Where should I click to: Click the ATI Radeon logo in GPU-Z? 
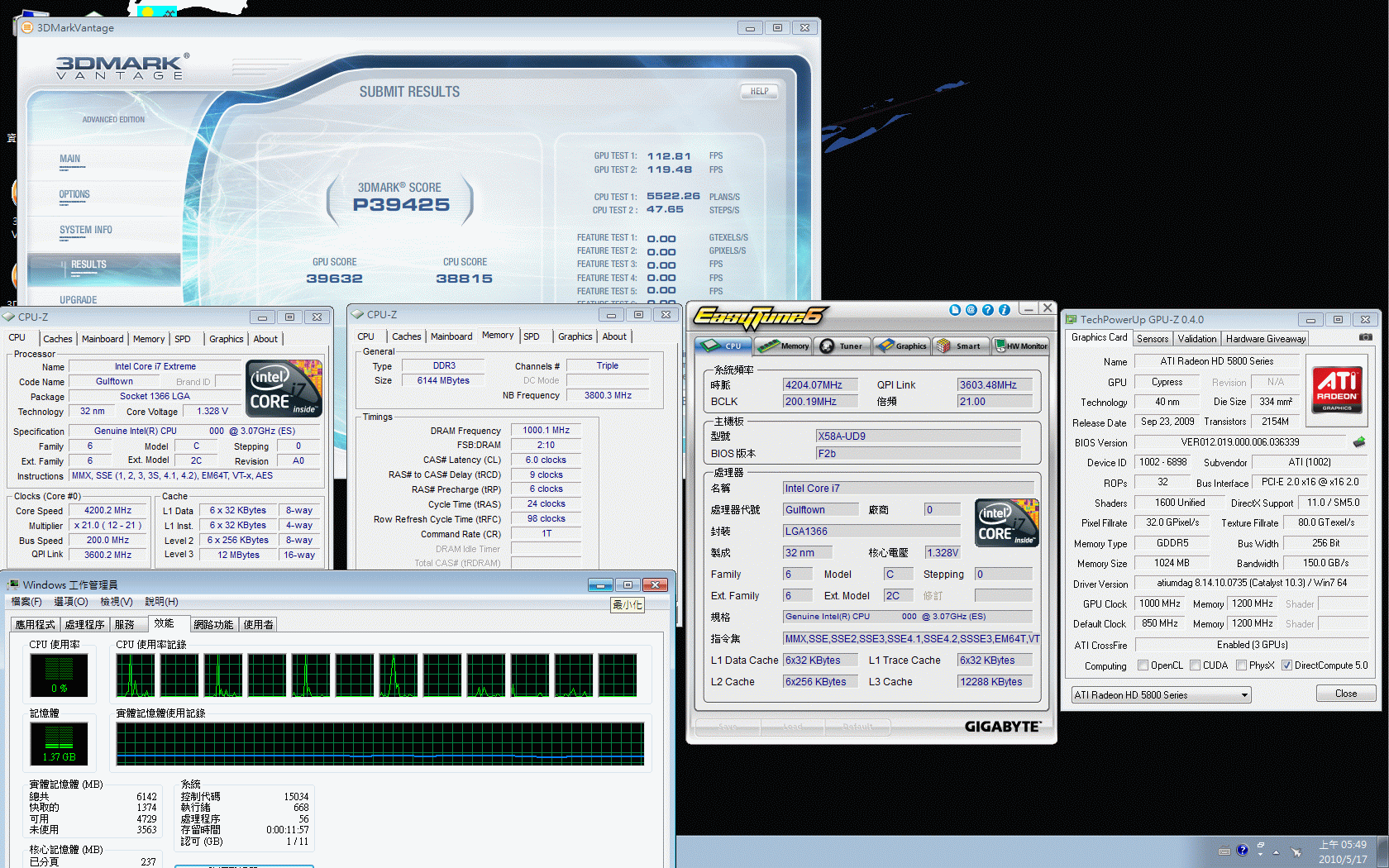pos(1337,389)
